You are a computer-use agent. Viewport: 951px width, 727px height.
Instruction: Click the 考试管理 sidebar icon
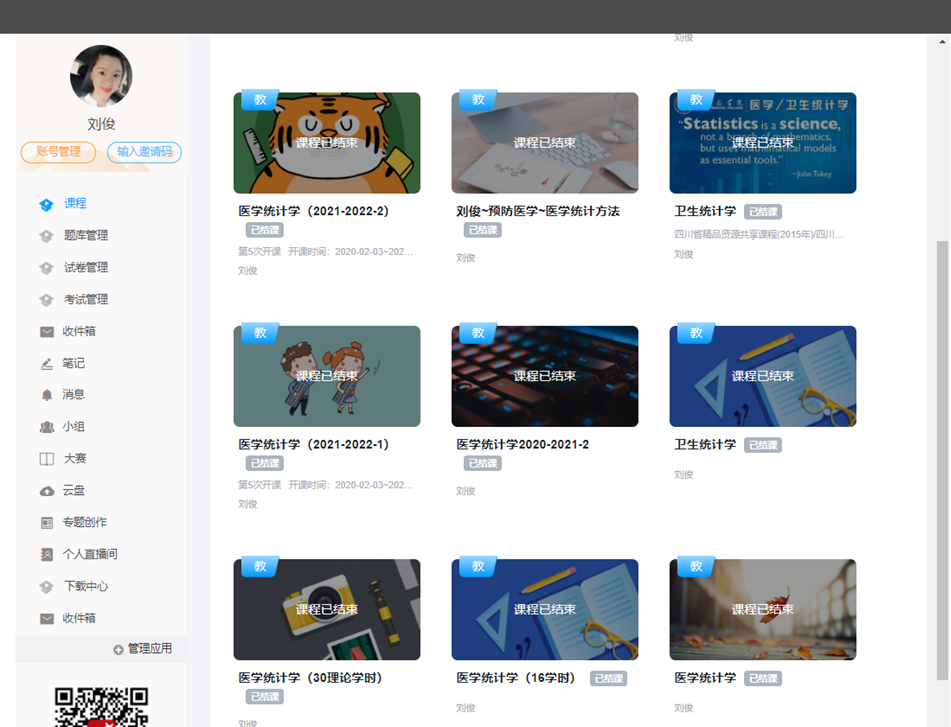[46, 300]
